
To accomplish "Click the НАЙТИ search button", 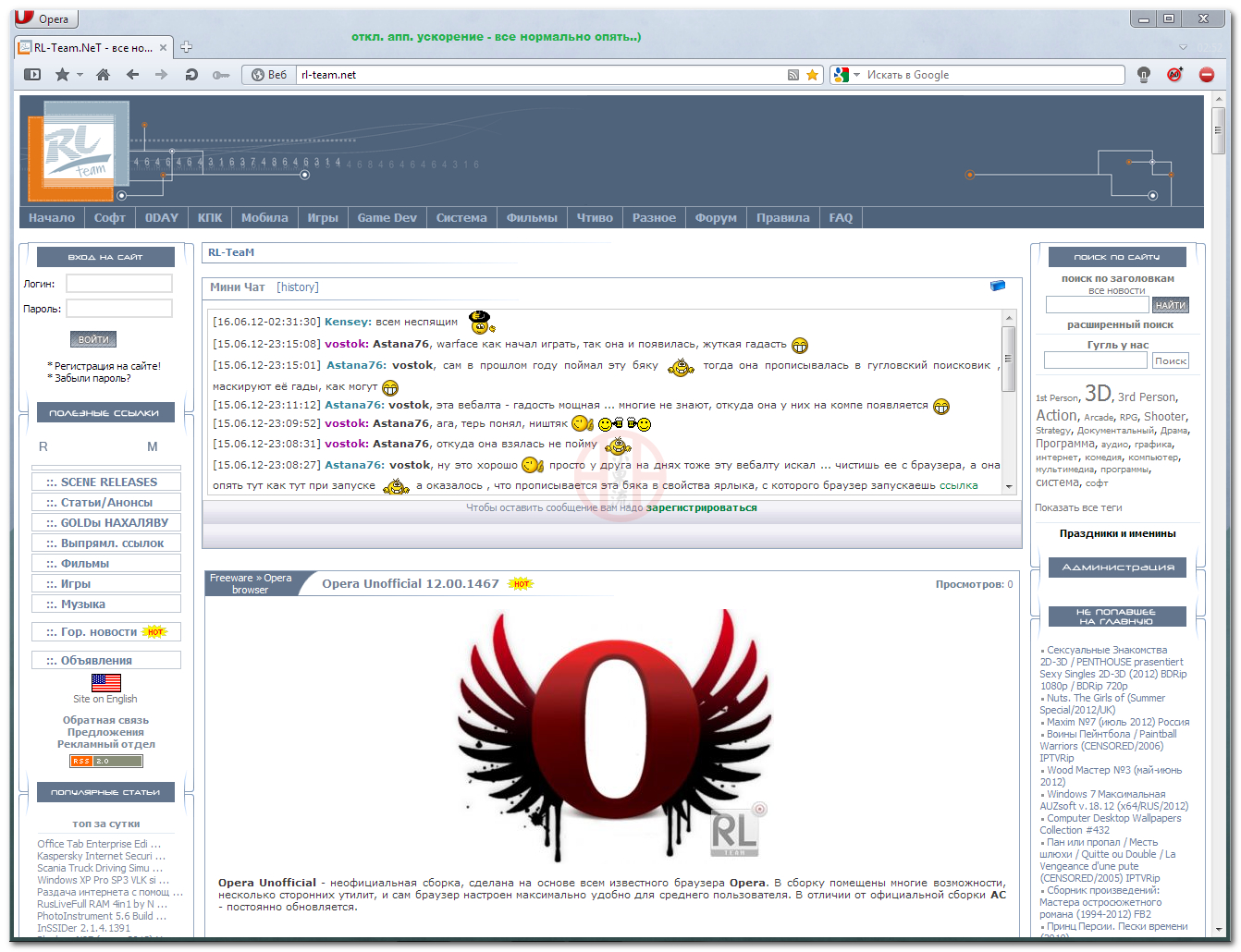I will (x=1170, y=305).
